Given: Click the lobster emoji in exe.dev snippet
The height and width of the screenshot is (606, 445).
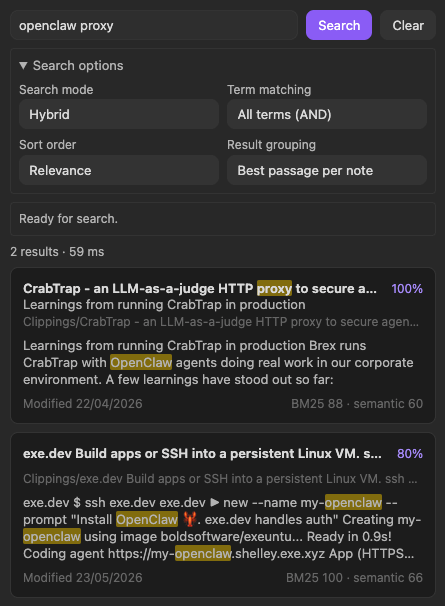Looking at the screenshot, I should pos(189,519).
